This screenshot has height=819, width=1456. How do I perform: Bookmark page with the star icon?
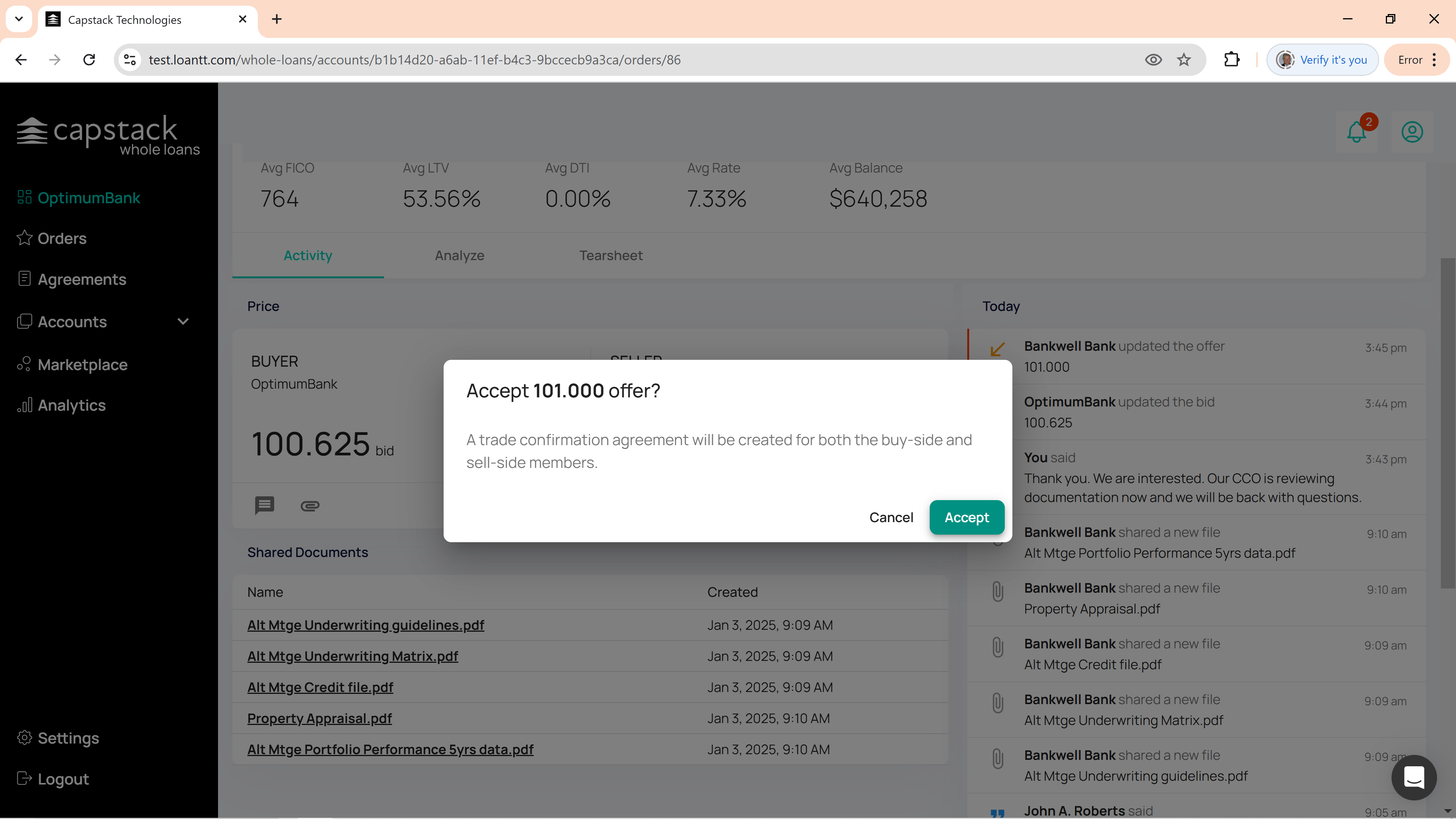point(1183,60)
